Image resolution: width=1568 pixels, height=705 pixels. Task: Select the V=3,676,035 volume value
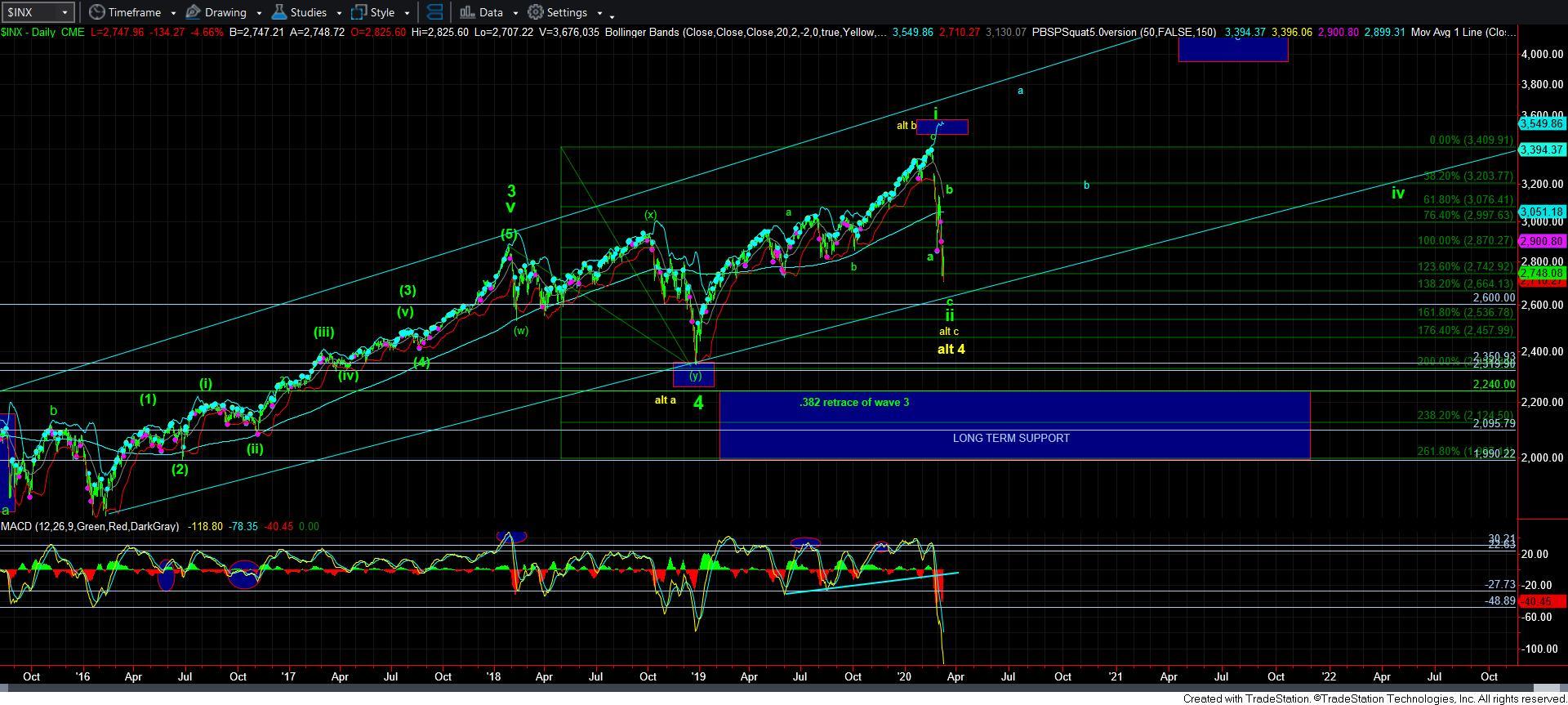coord(568,33)
